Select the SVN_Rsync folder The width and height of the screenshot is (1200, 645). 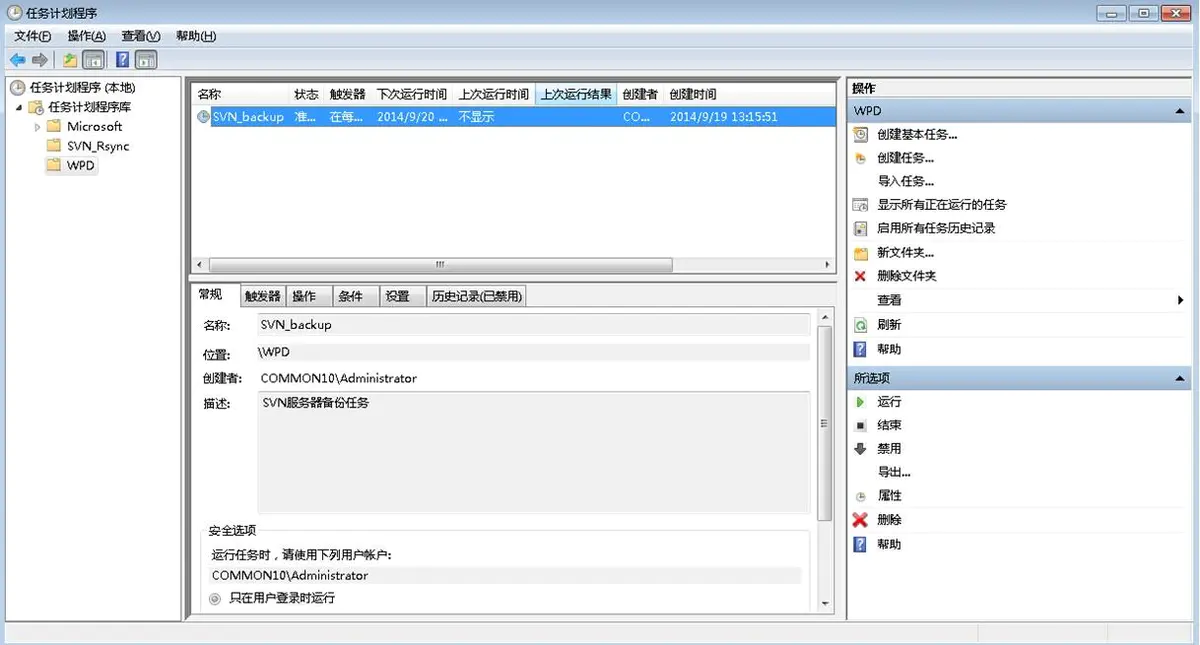(x=97, y=146)
